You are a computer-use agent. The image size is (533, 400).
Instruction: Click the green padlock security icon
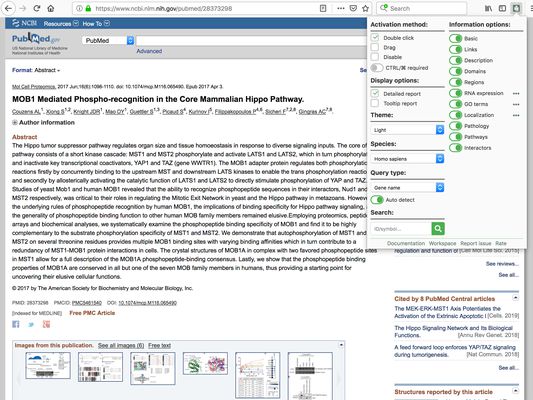click(x=88, y=8)
